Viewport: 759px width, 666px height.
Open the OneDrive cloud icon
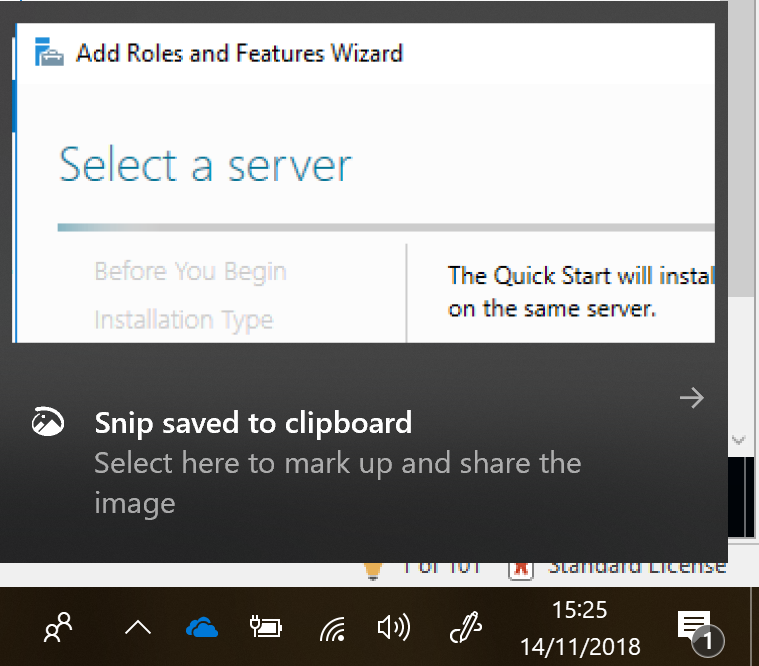click(202, 628)
